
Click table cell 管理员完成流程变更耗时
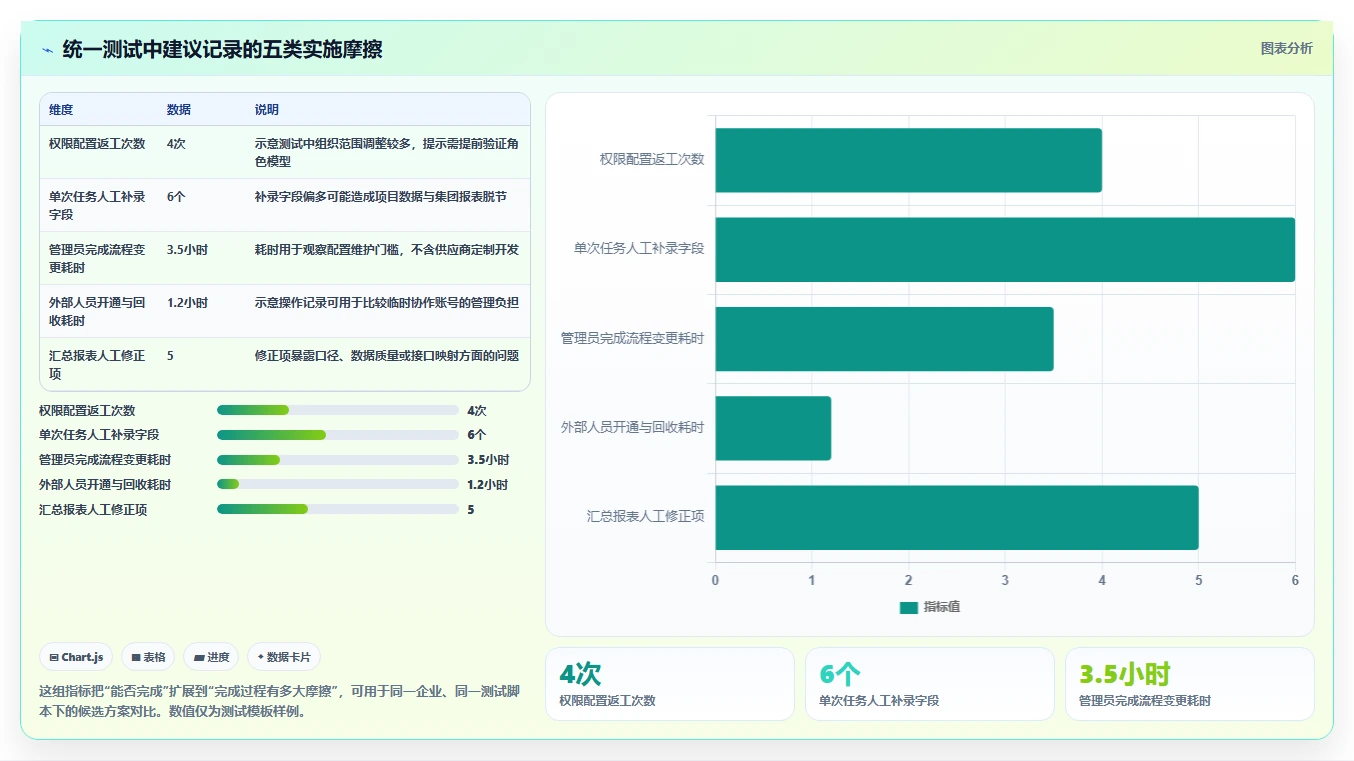pos(97,258)
